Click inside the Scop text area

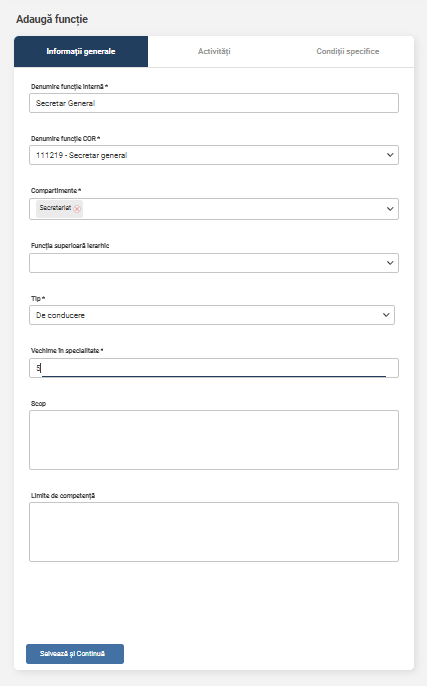214,440
